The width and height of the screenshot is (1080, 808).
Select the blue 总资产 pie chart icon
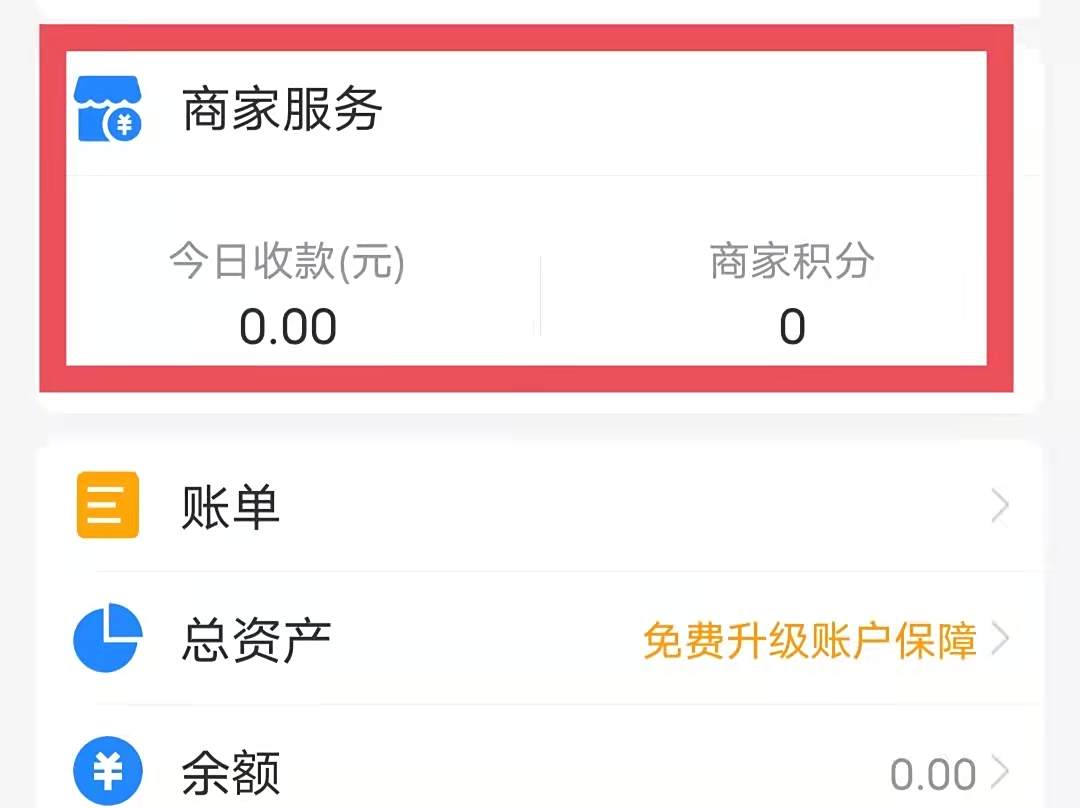tap(108, 638)
